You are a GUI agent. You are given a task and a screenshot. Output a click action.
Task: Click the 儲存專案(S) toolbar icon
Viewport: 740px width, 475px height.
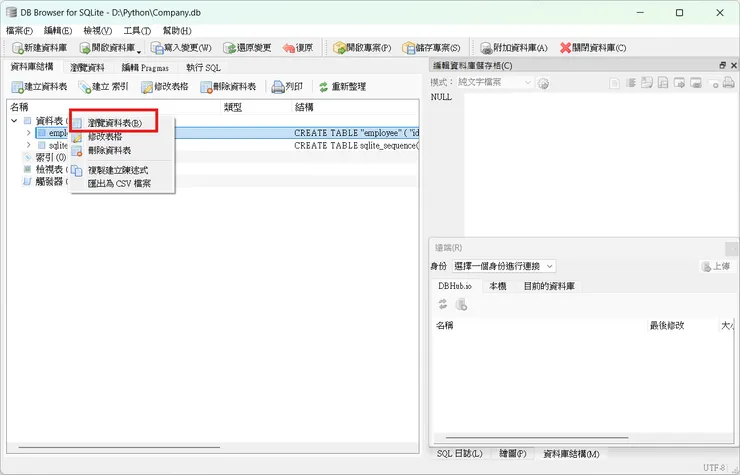click(409, 48)
